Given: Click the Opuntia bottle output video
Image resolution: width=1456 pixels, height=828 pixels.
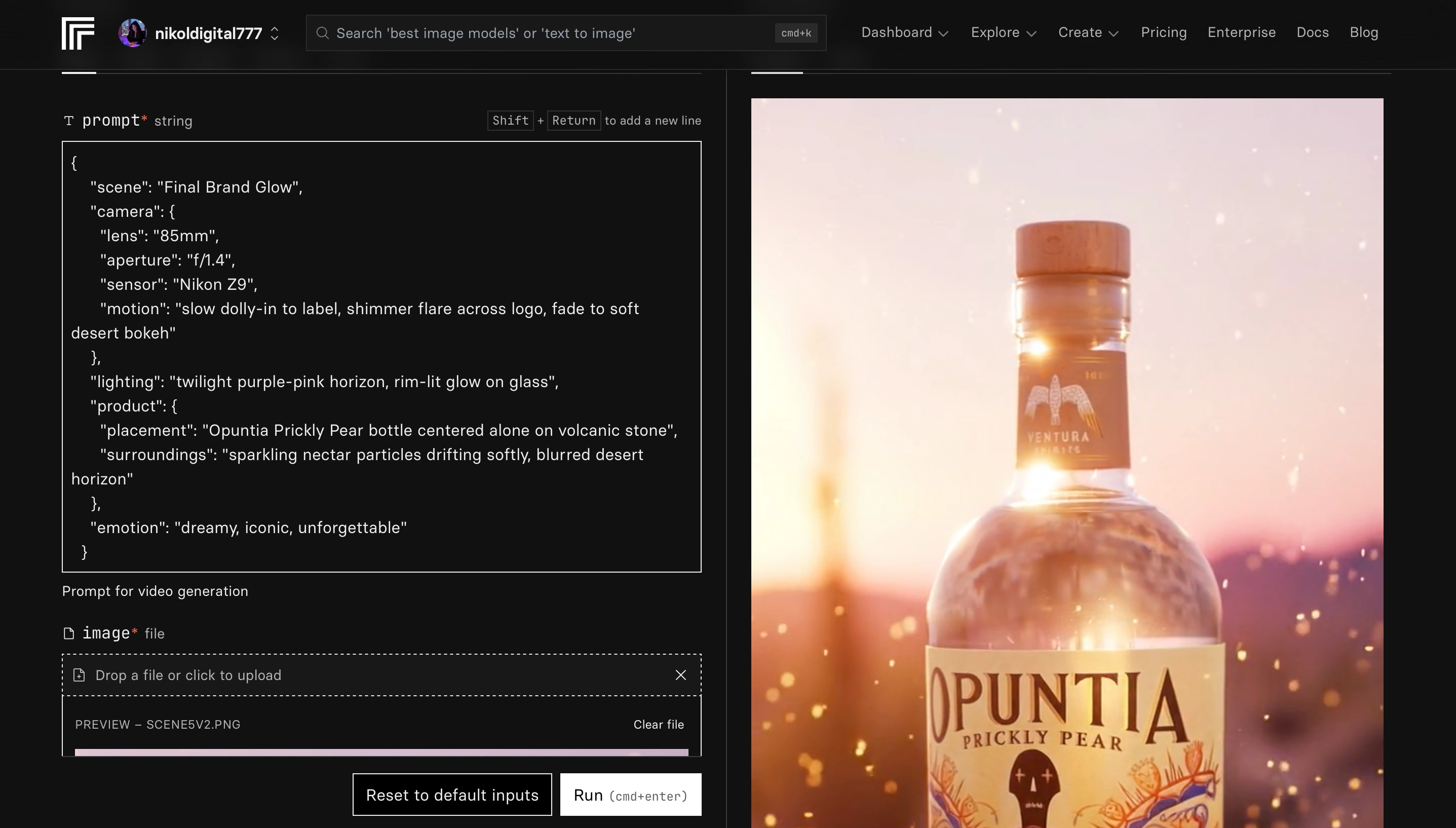Looking at the screenshot, I should click(1067, 463).
